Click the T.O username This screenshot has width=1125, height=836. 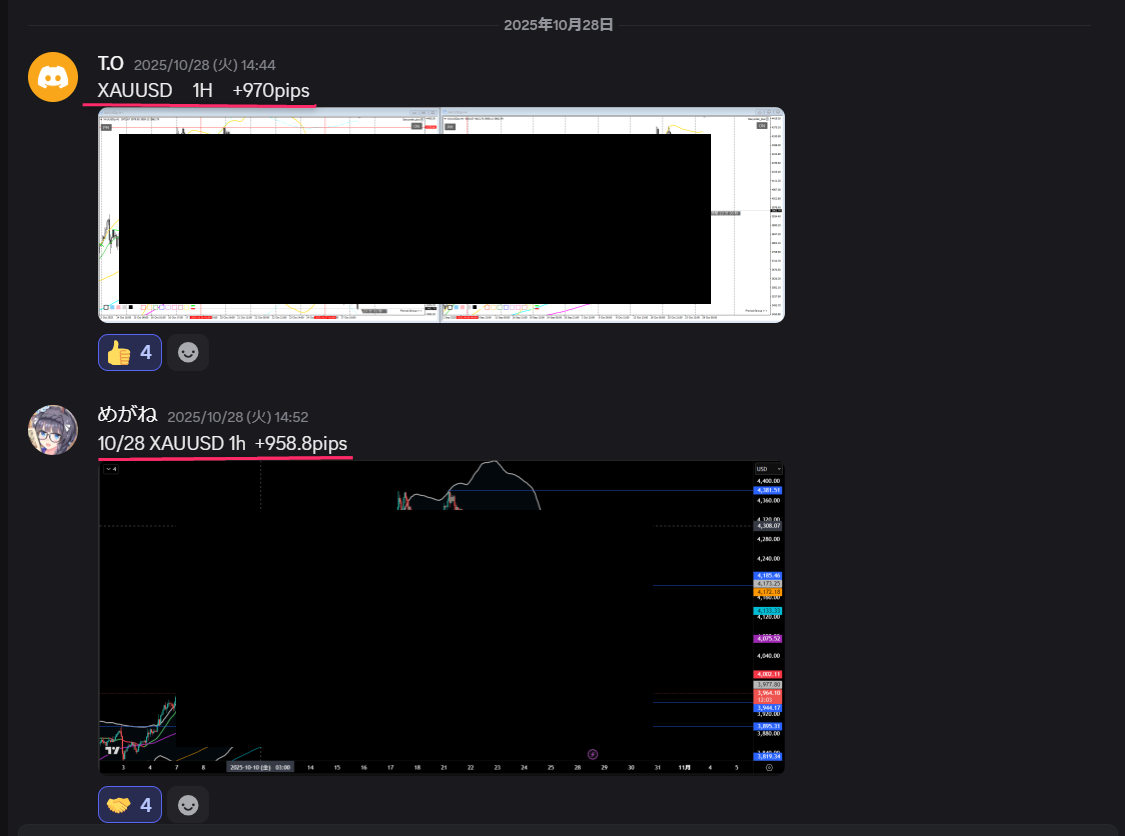click(x=111, y=64)
